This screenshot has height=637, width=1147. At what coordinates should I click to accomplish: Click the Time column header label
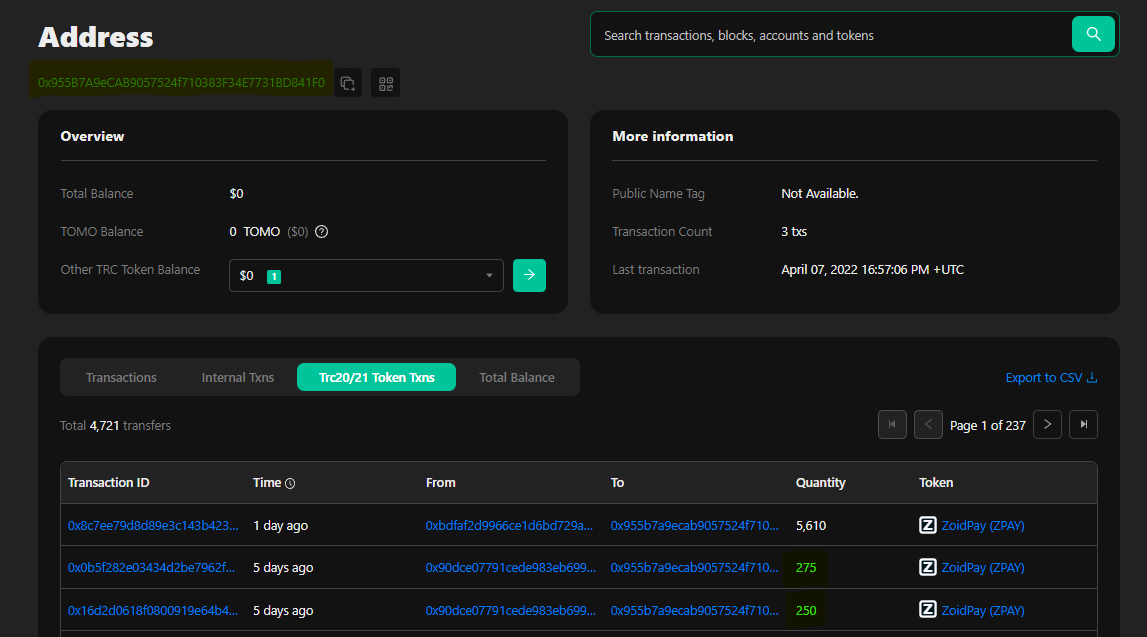point(267,483)
